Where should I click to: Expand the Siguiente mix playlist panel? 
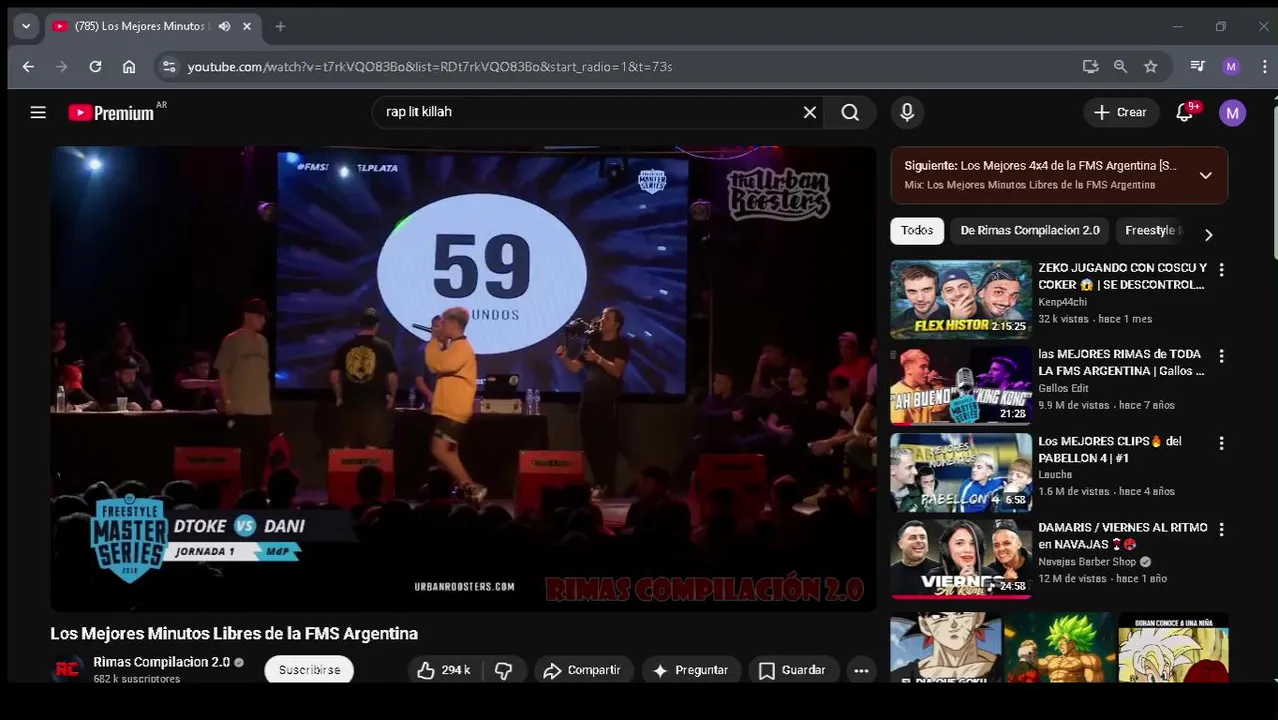[1205, 175]
